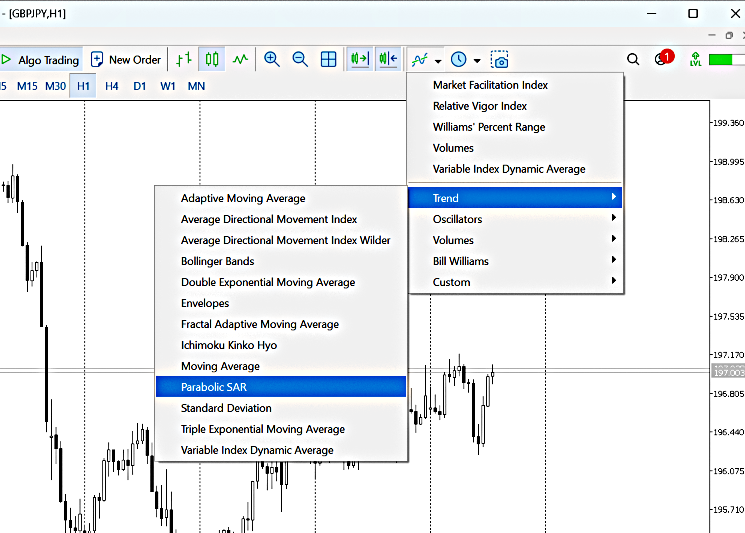Viewport: 745px width, 533px height.
Task: Expand the timeframe clock dropdown arrow
Action: pos(477,61)
